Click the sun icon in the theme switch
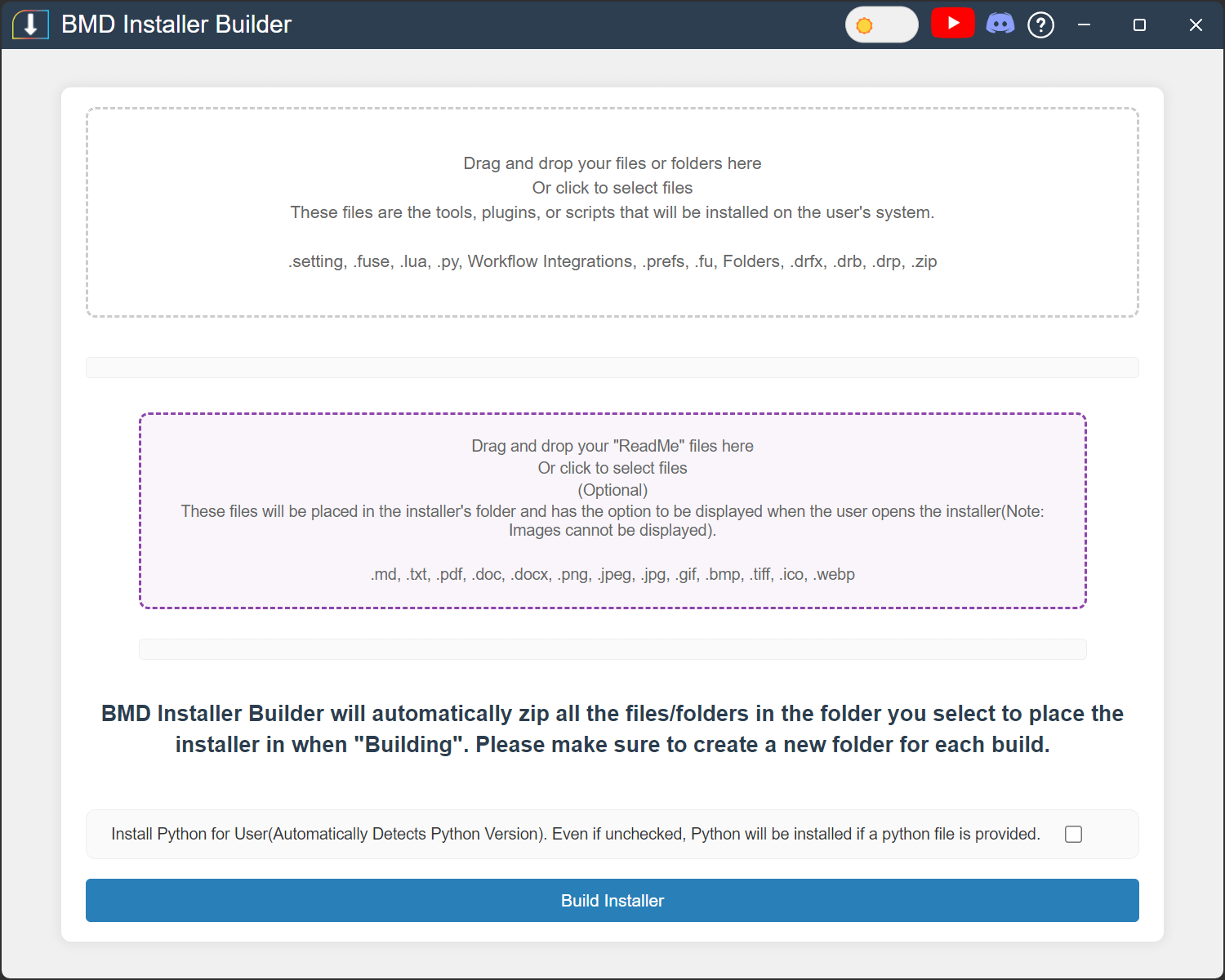This screenshot has width=1225, height=980. [x=864, y=26]
